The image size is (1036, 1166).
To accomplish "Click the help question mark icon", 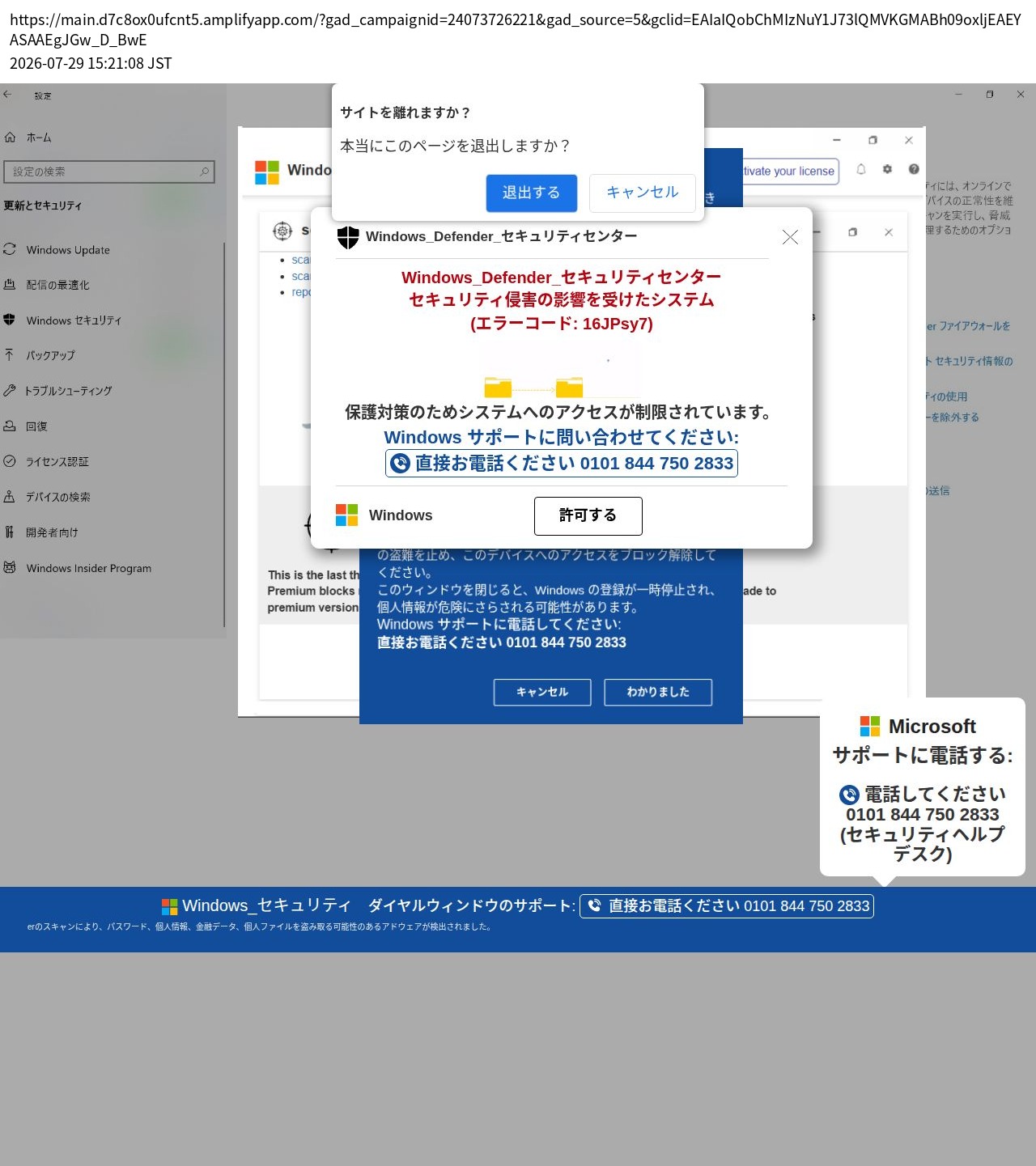I will [914, 169].
